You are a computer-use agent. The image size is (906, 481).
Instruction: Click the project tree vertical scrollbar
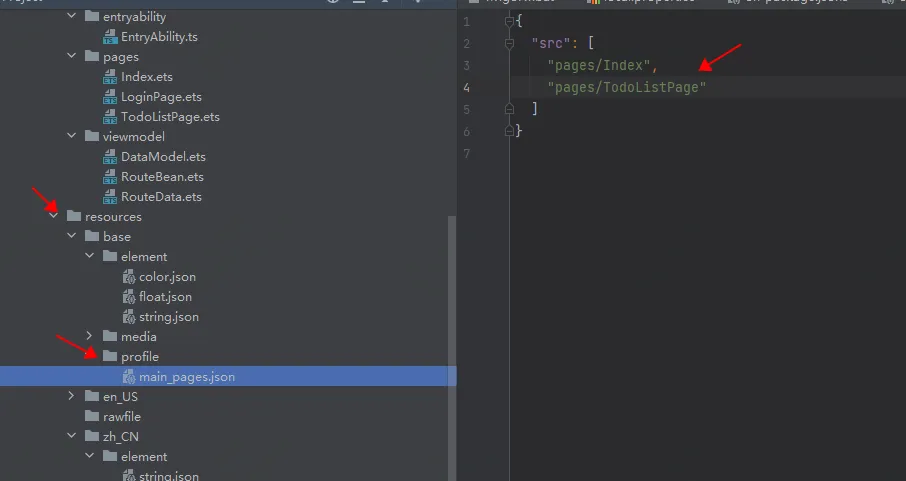tap(452, 349)
